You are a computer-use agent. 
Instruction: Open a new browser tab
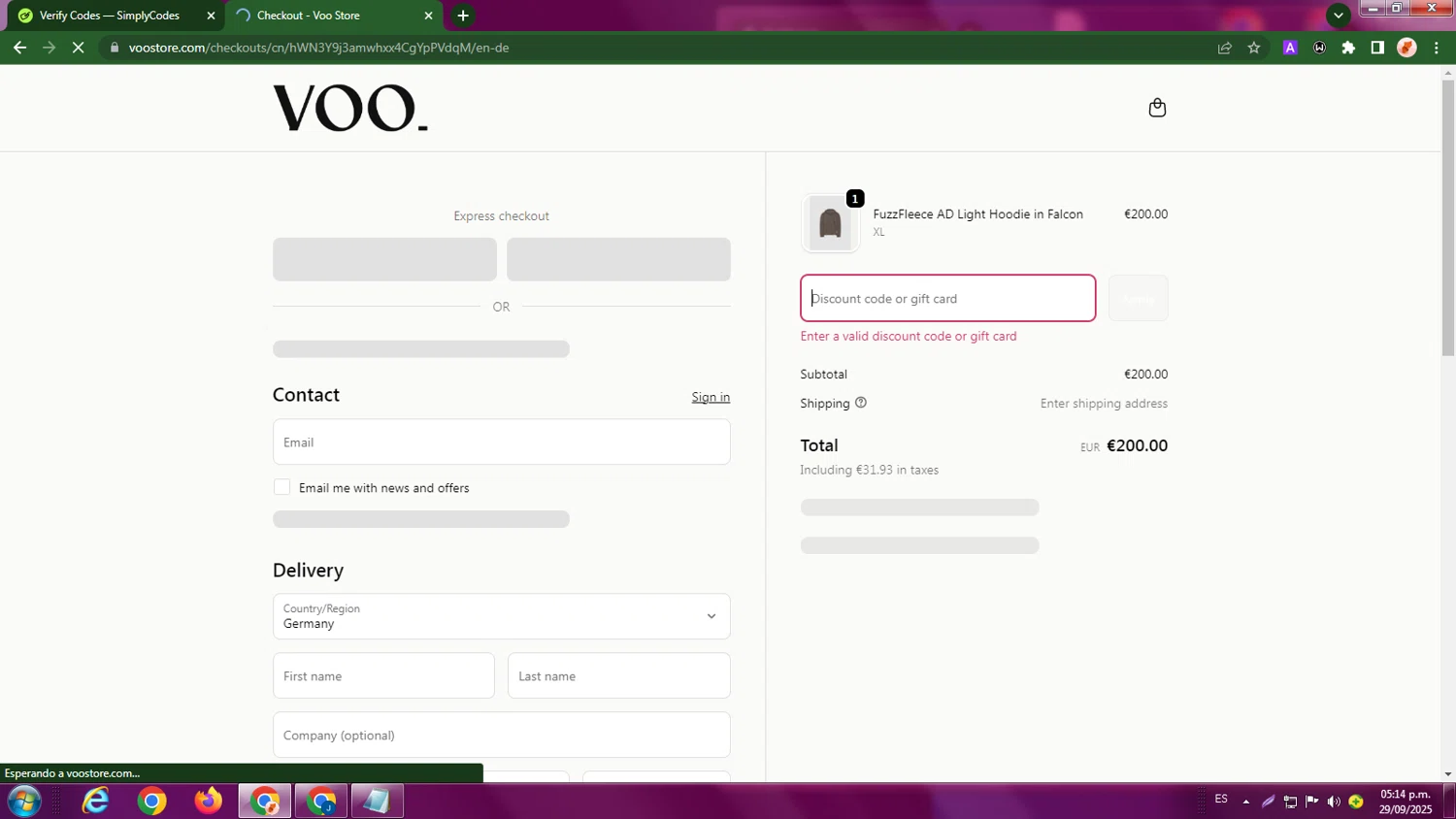[463, 16]
